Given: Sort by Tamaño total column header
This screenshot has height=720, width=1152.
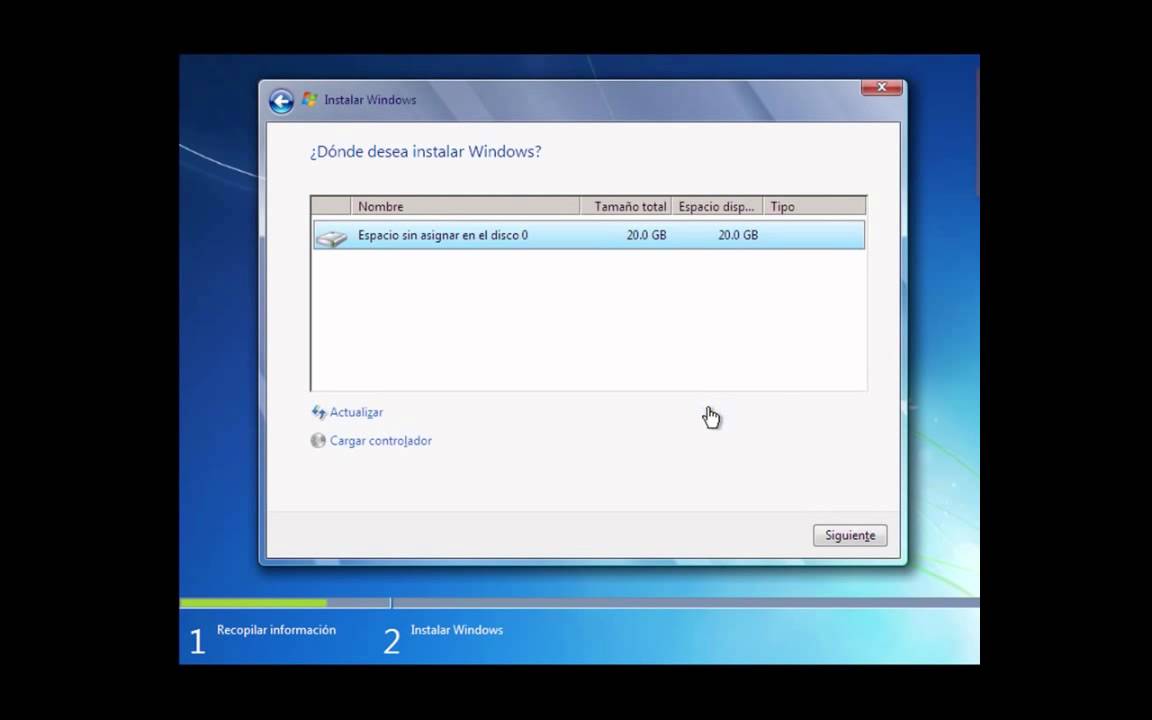Looking at the screenshot, I should point(626,206).
